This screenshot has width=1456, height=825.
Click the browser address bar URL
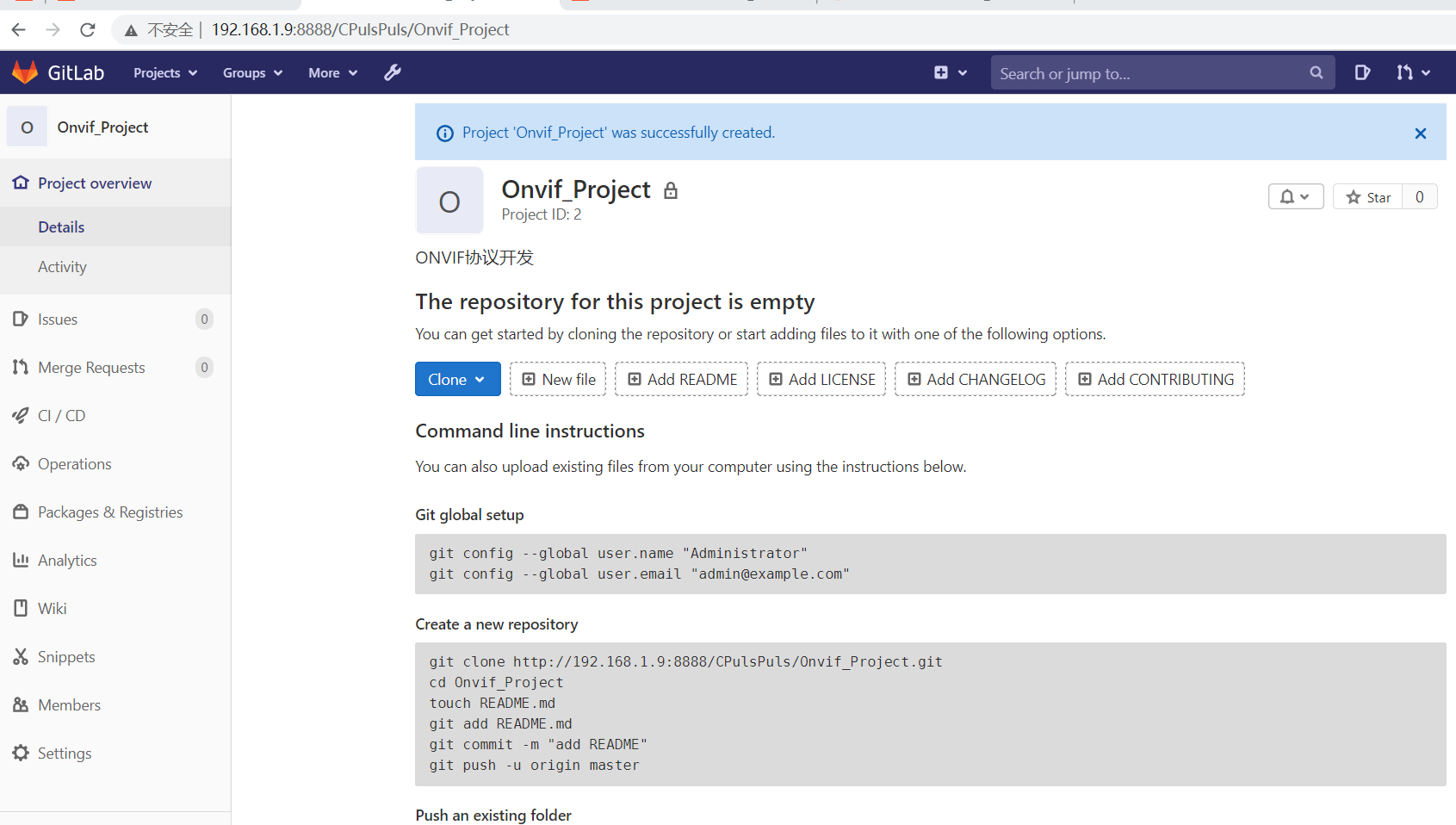(x=361, y=30)
